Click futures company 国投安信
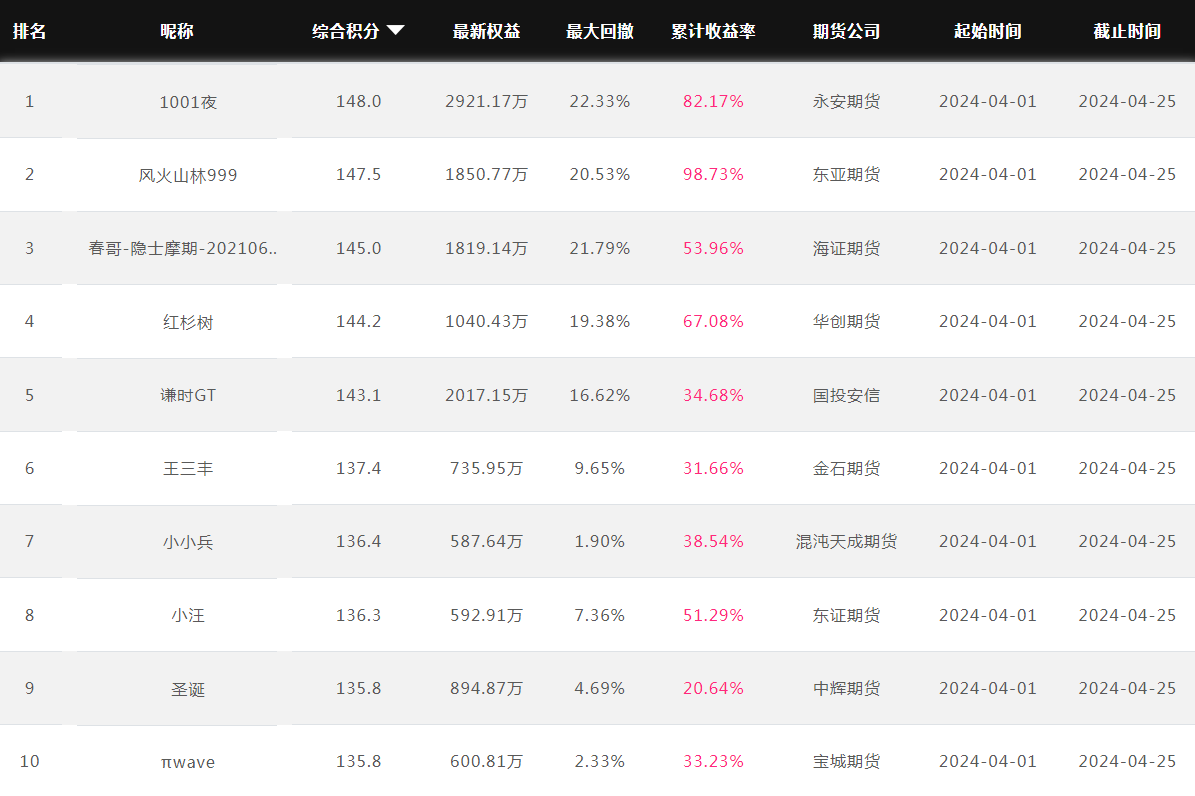1195x796 pixels. [846, 396]
